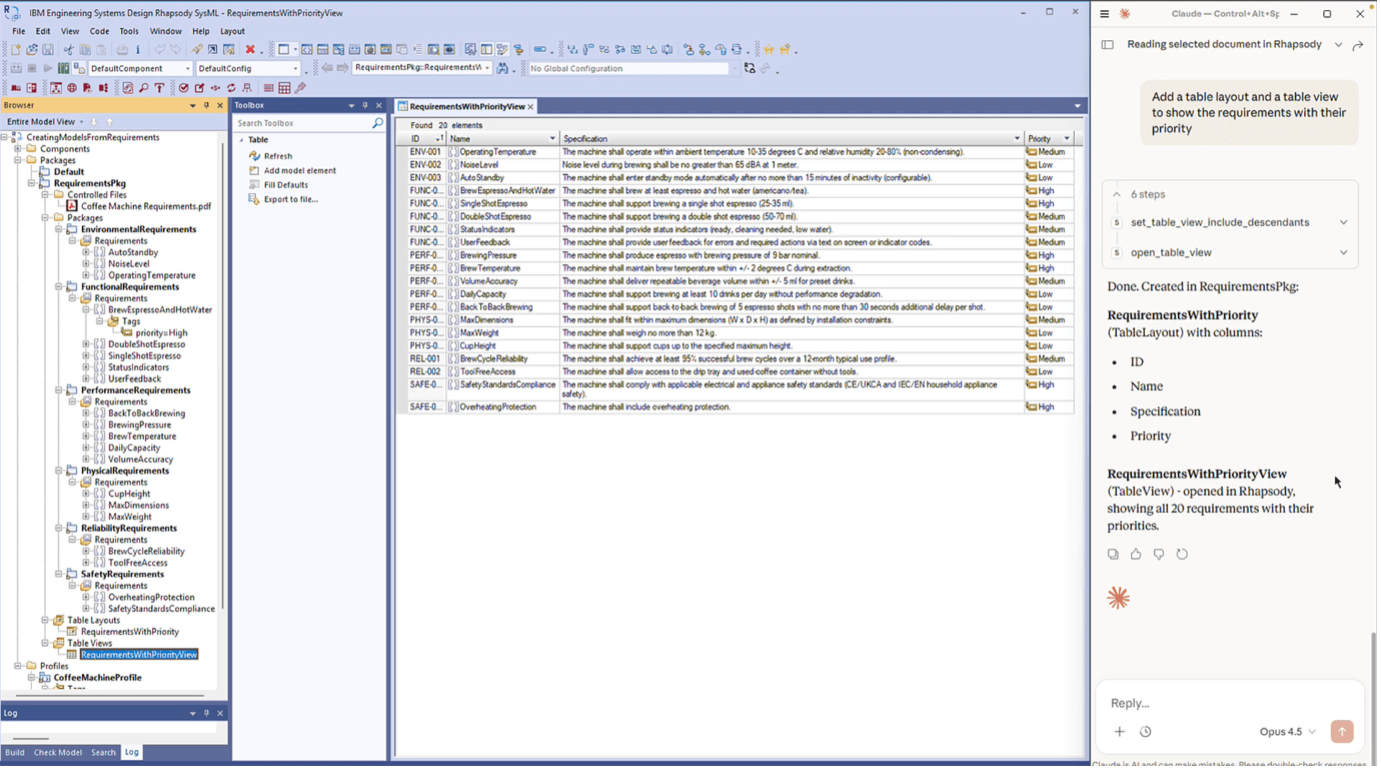1381x770 pixels.
Task: Open the Layout menu
Action: point(232,31)
